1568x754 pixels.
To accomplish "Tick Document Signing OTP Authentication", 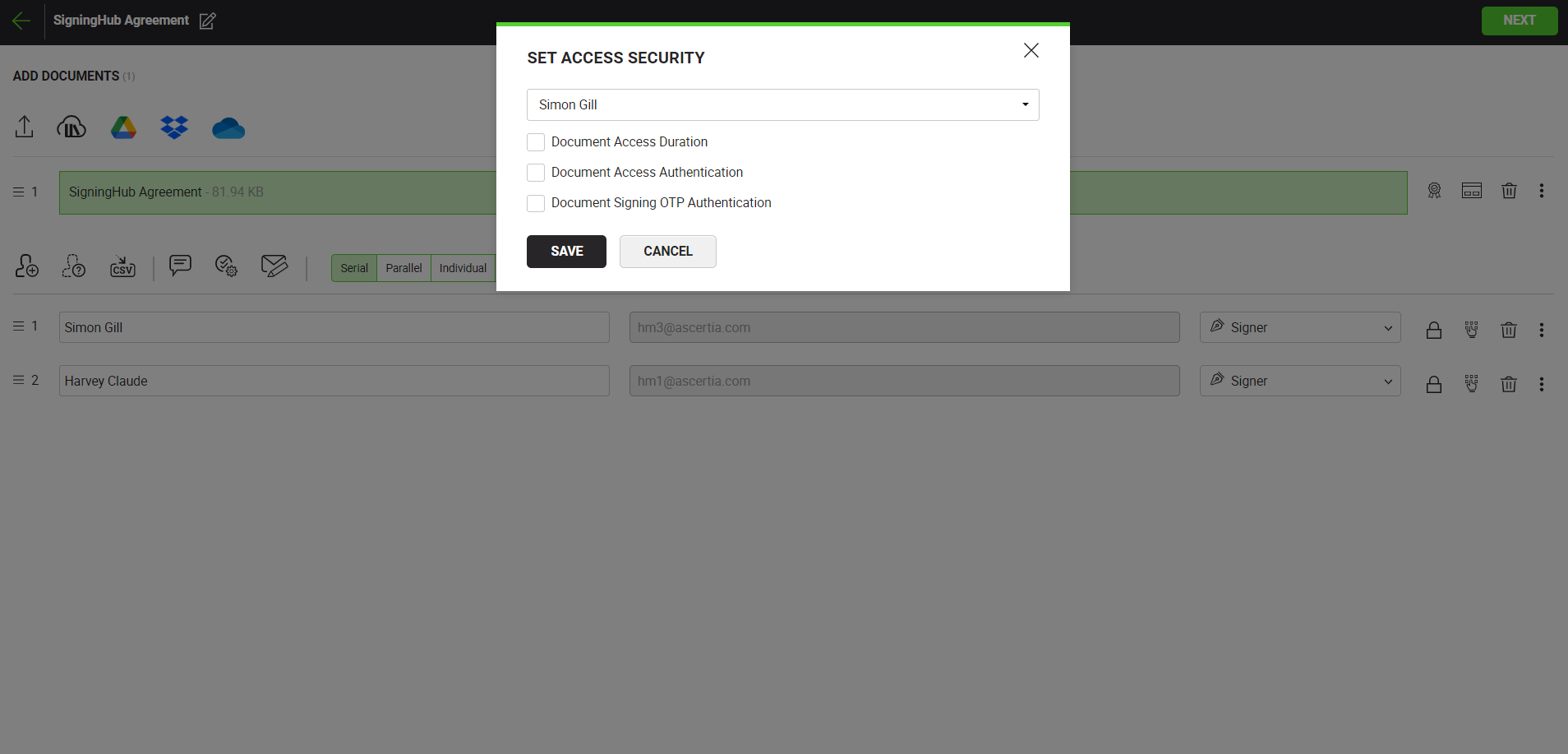I will tap(536, 203).
